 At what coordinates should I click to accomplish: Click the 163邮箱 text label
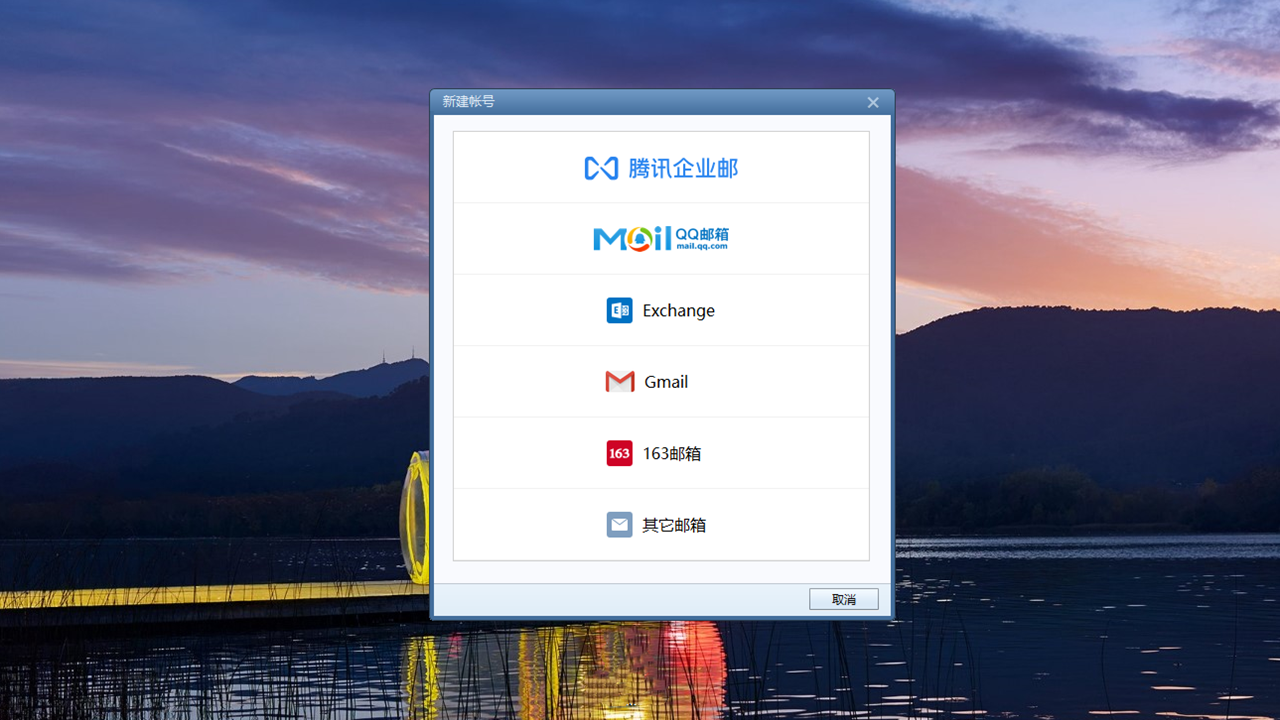coord(674,453)
